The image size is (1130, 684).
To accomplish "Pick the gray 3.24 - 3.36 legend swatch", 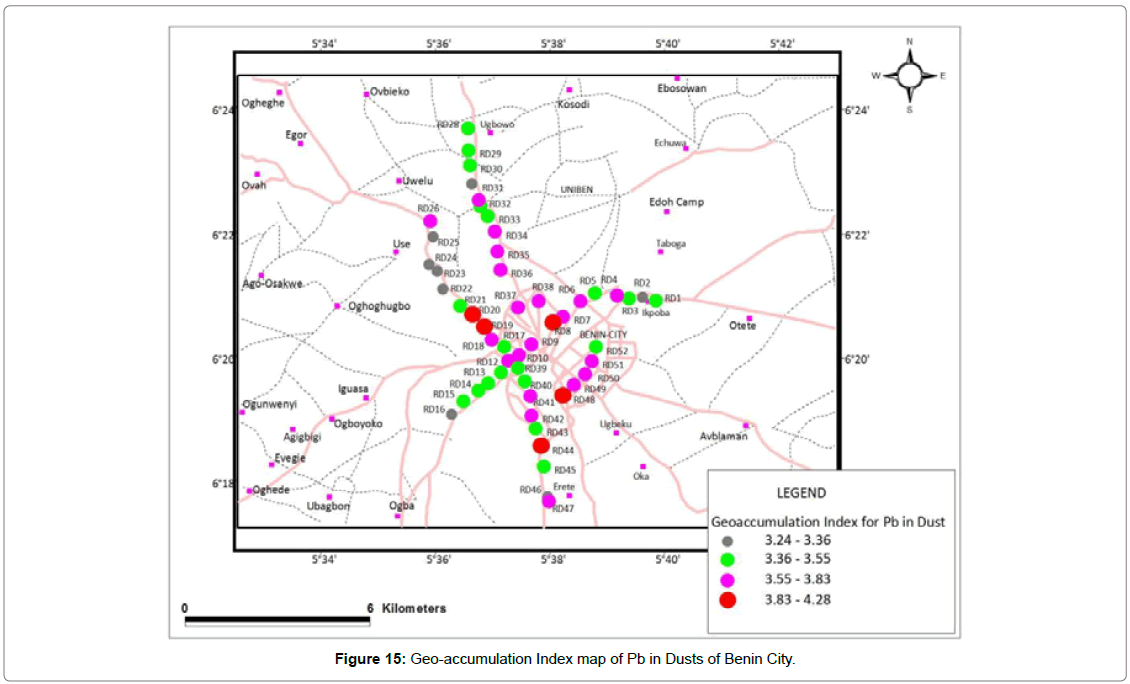I will click(x=727, y=540).
